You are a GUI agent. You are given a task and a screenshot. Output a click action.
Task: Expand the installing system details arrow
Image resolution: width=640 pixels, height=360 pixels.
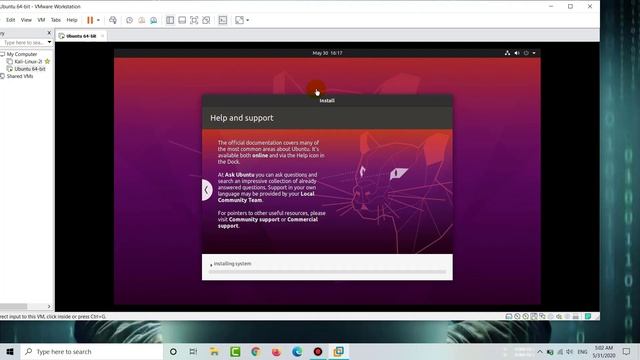pyautogui.click(x=211, y=264)
